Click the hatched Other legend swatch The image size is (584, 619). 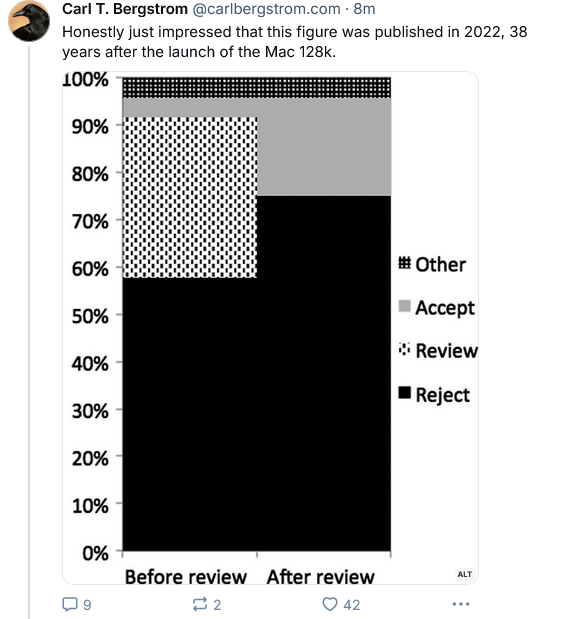[x=404, y=263]
